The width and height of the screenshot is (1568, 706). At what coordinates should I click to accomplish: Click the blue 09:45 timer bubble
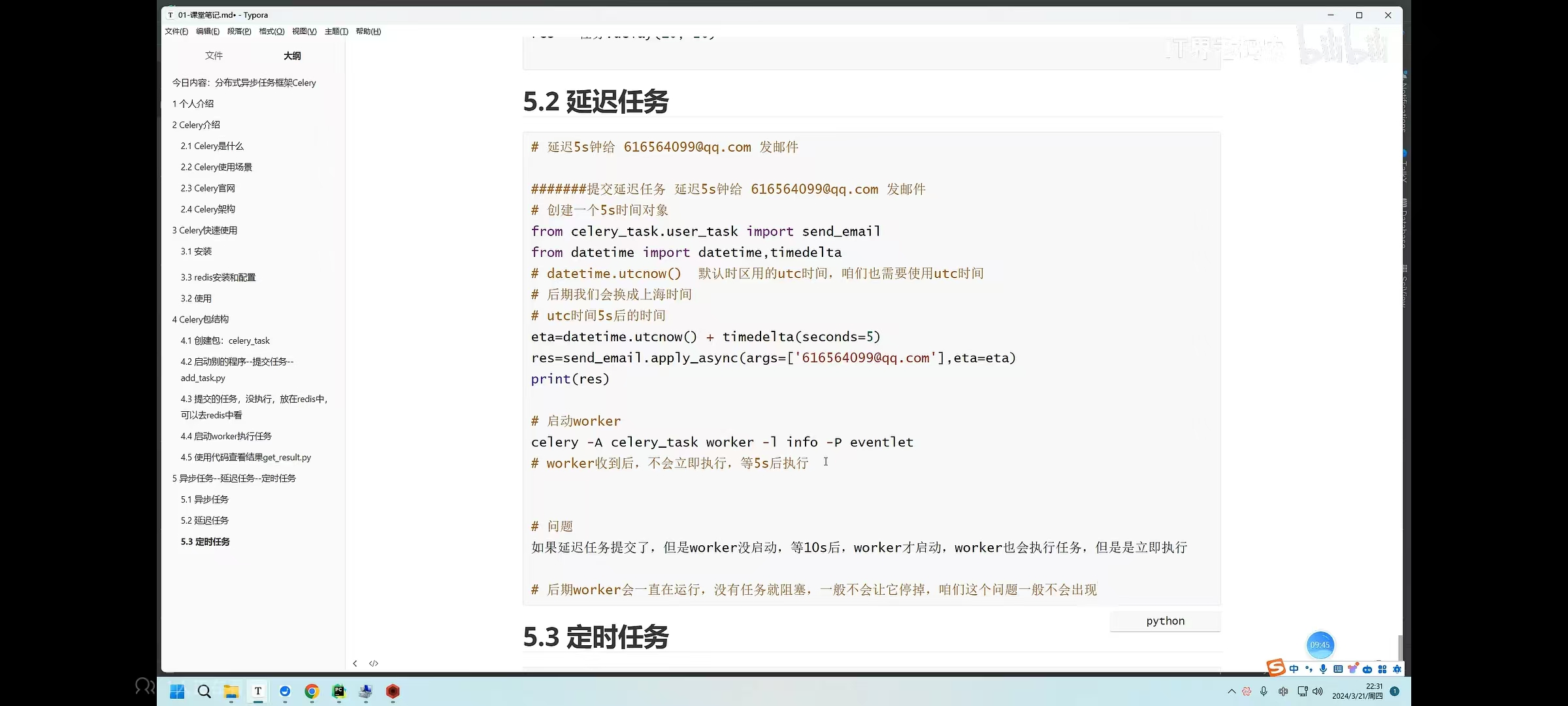[1320, 645]
